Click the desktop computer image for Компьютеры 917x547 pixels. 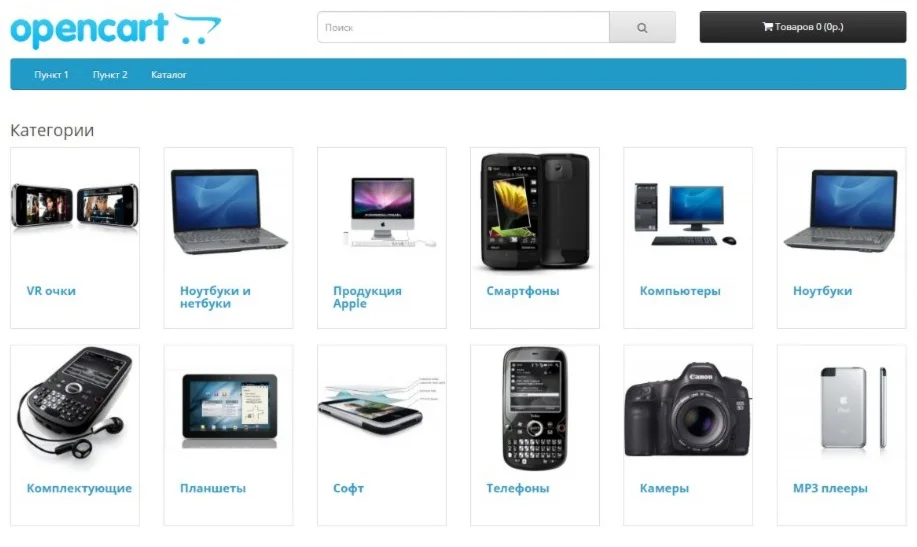pyautogui.click(x=685, y=214)
